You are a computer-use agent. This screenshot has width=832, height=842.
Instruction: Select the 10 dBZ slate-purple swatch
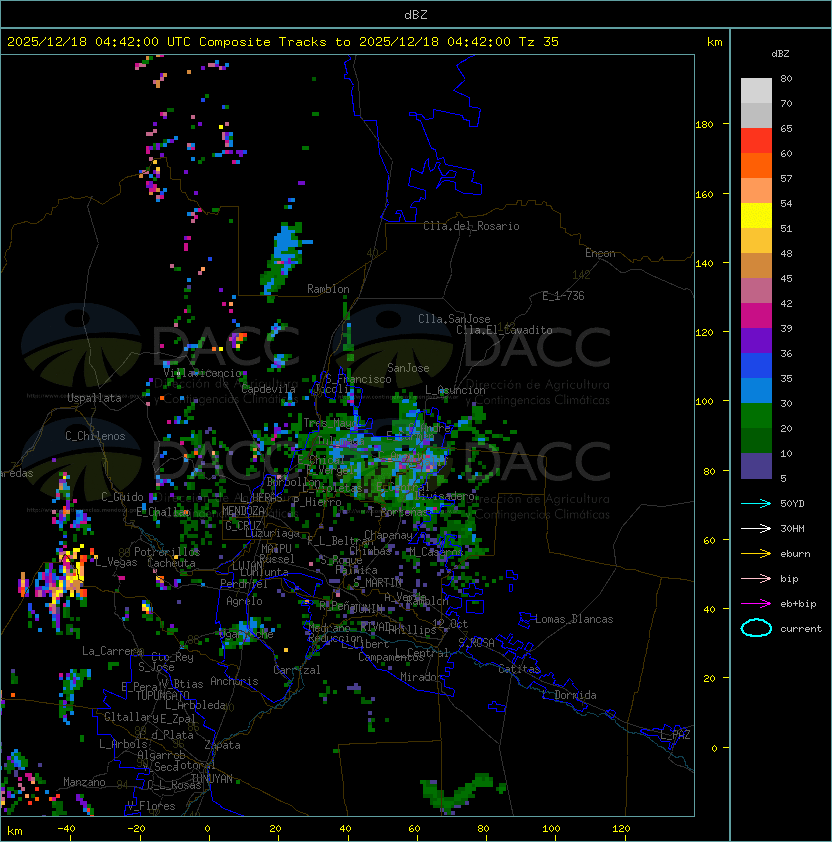[x=756, y=466]
